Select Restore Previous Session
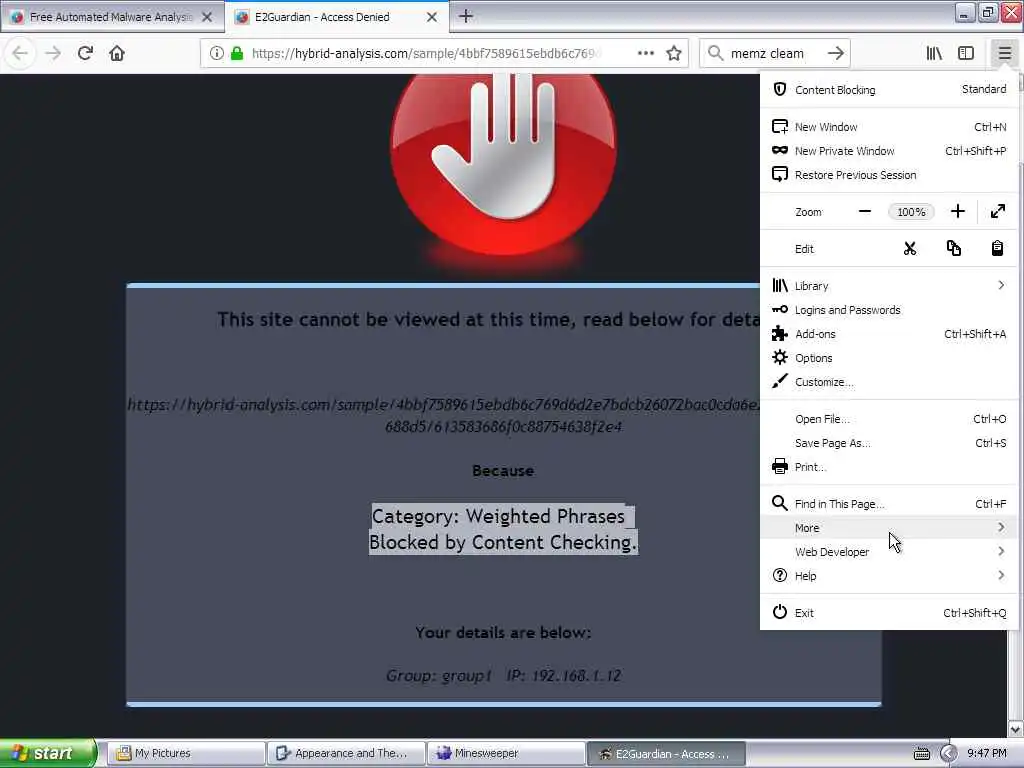 [x=888, y=175]
